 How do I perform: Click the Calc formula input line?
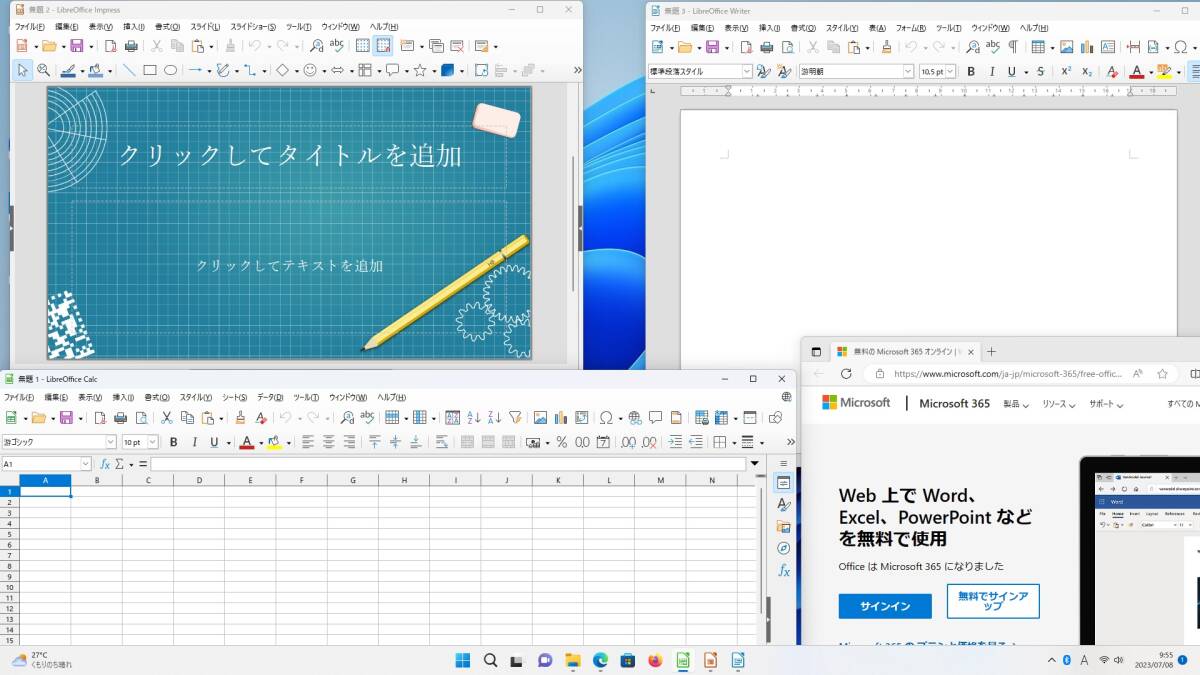[x=448, y=464]
